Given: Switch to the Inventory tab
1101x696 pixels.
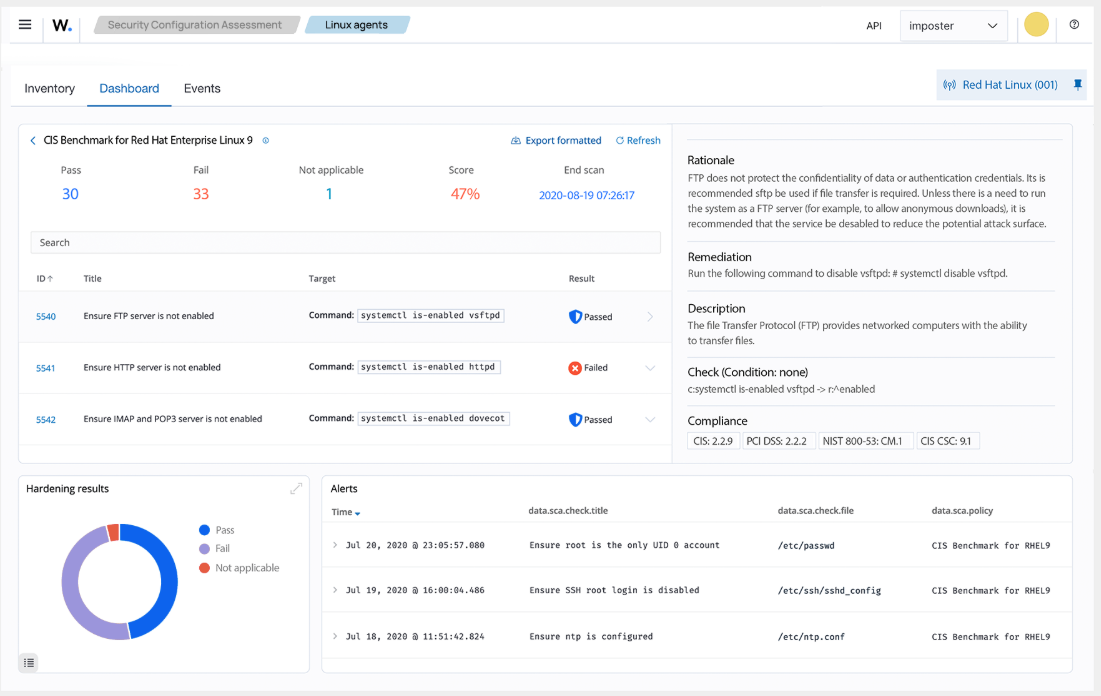Looking at the screenshot, I should (x=49, y=88).
